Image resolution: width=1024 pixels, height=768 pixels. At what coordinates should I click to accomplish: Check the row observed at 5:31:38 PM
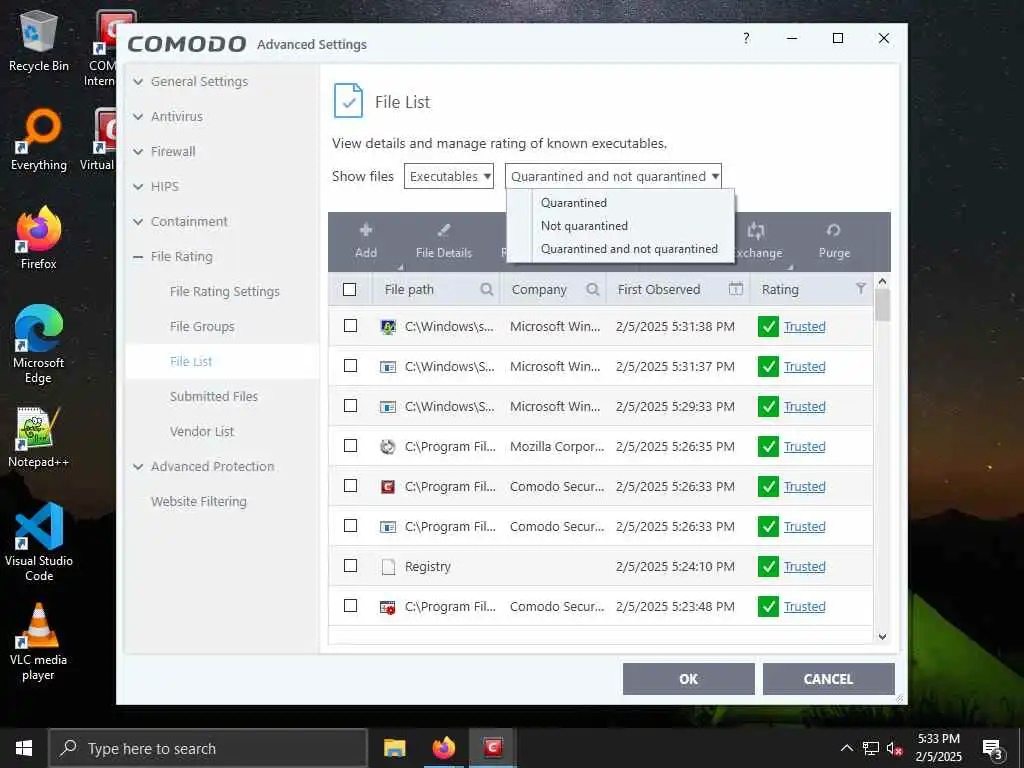click(x=351, y=325)
